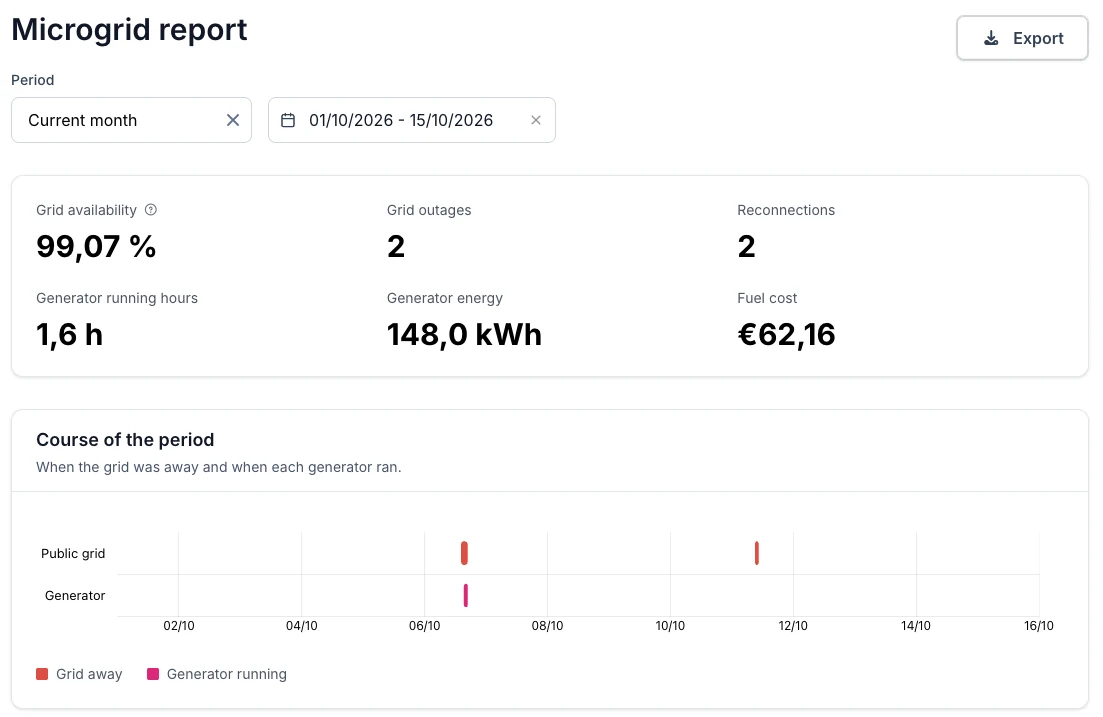
Task: Click the Reconnections label
Action: tap(786, 210)
